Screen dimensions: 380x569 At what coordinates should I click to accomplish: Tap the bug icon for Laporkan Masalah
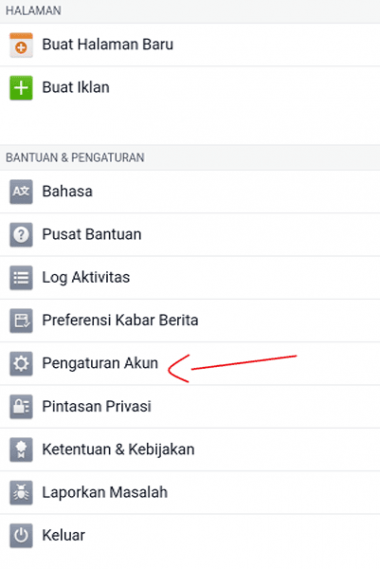point(21,492)
